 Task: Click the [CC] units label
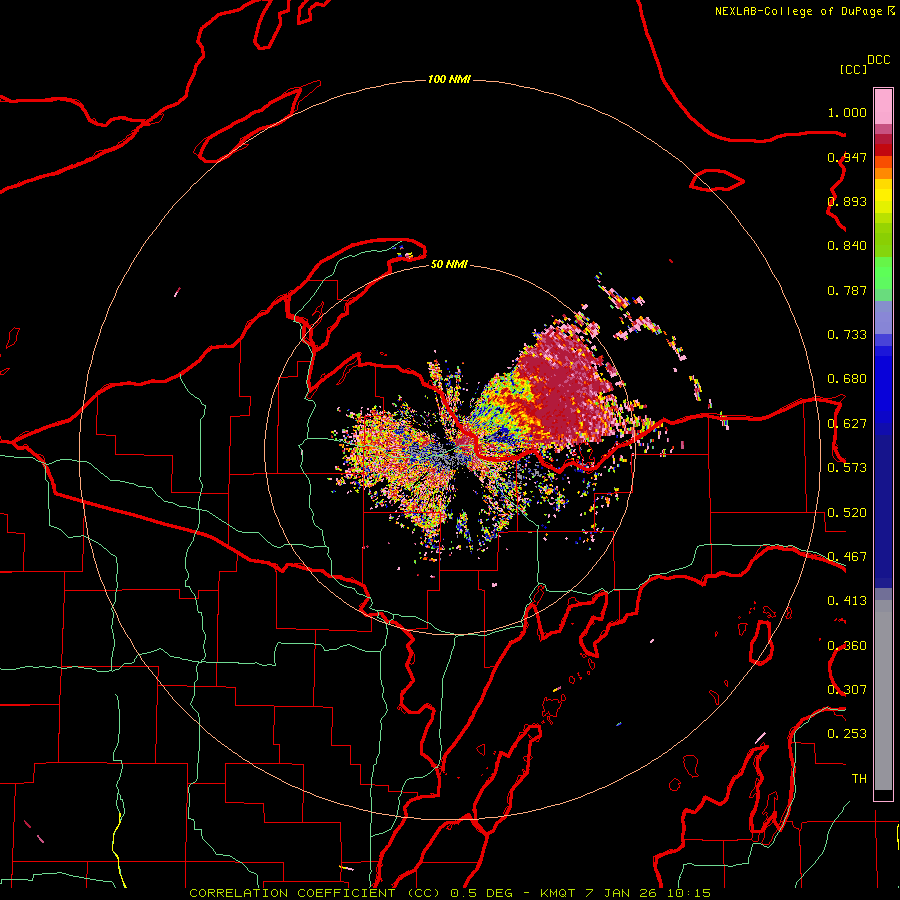pos(853,69)
